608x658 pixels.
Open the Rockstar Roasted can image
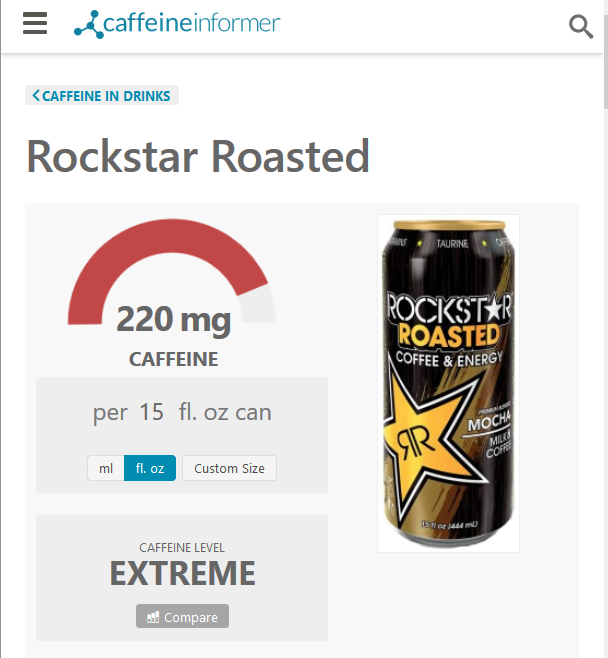pyautogui.click(x=448, y=383)
